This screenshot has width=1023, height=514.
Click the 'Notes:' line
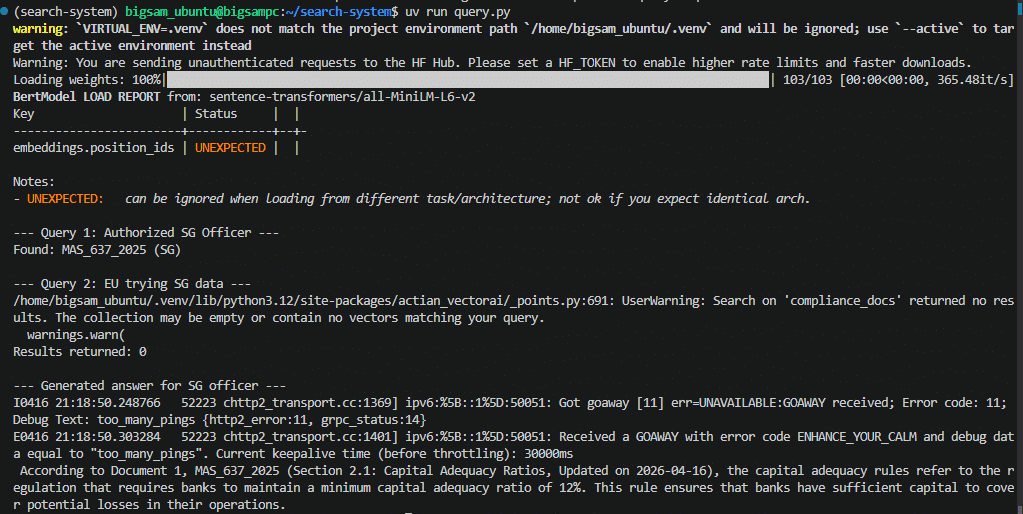[x=34, y=181]
